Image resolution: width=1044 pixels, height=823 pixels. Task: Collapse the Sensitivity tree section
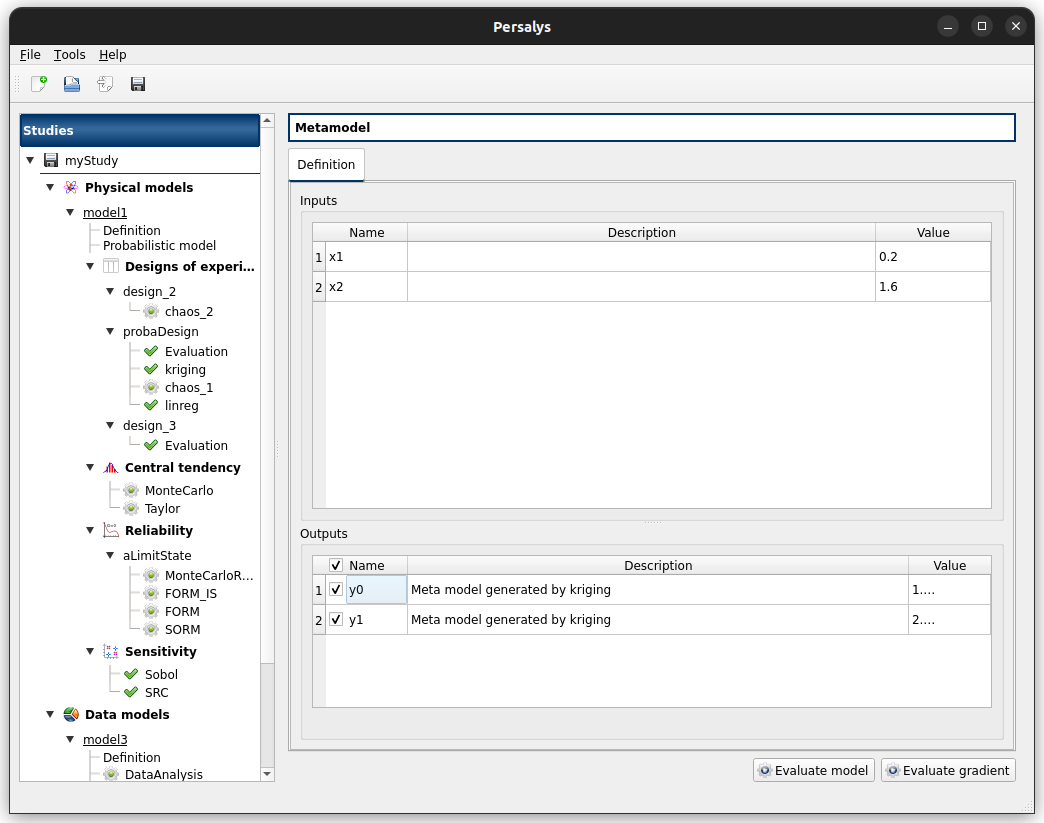(x=90, y=652)
